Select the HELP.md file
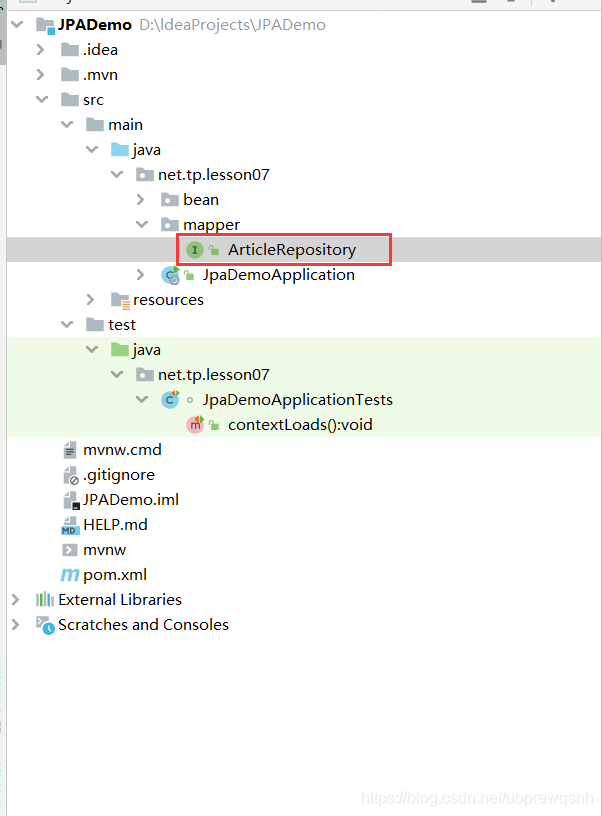This screenshot has height=816, width=602. [115, 525]
